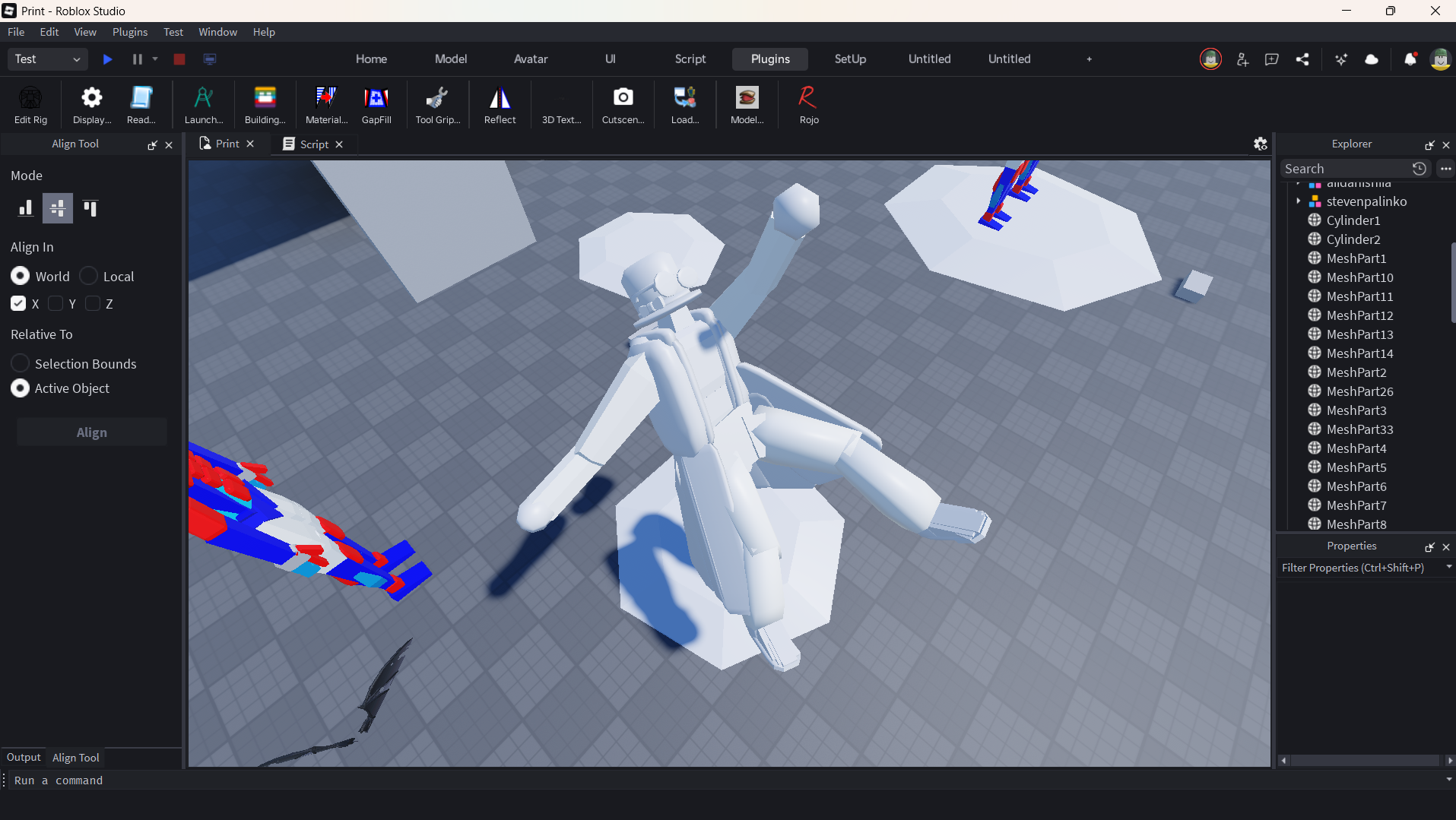The width and height of the screenshot is (1456, 820).
Task: Switch to the Avatar ribbon tab
Action: [531, 59]
